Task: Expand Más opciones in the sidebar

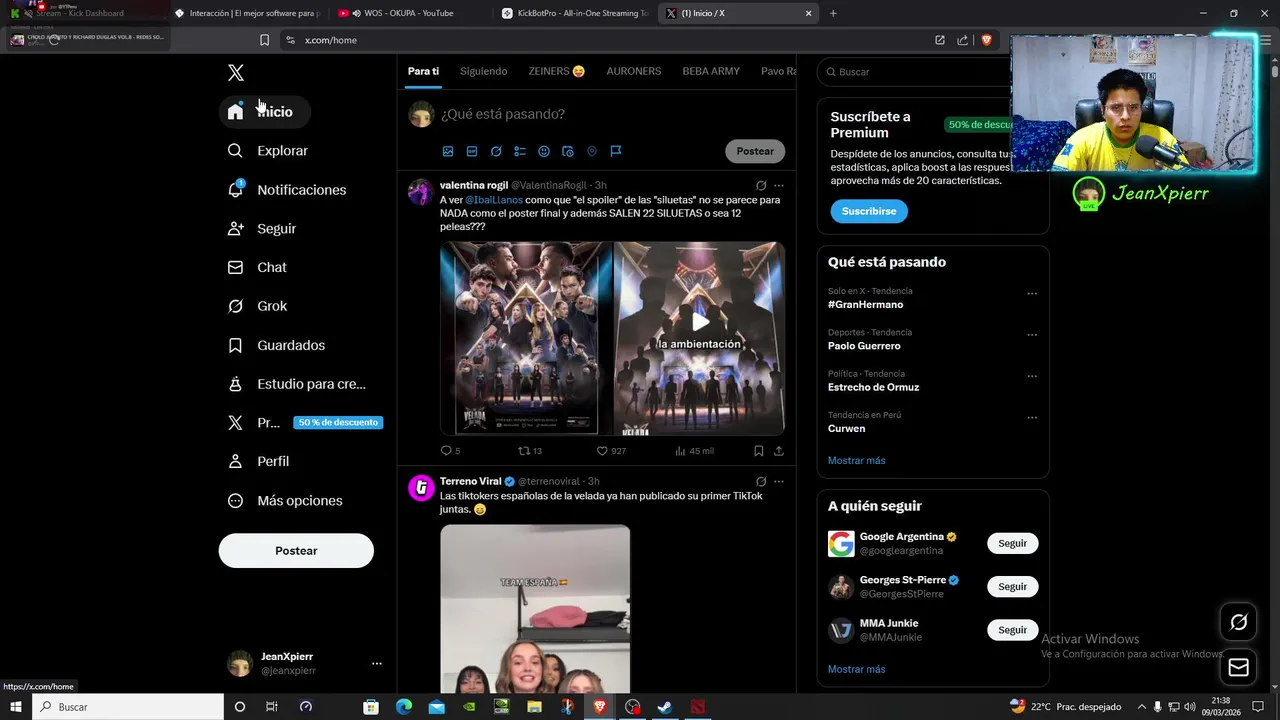Action: [286, 501]
